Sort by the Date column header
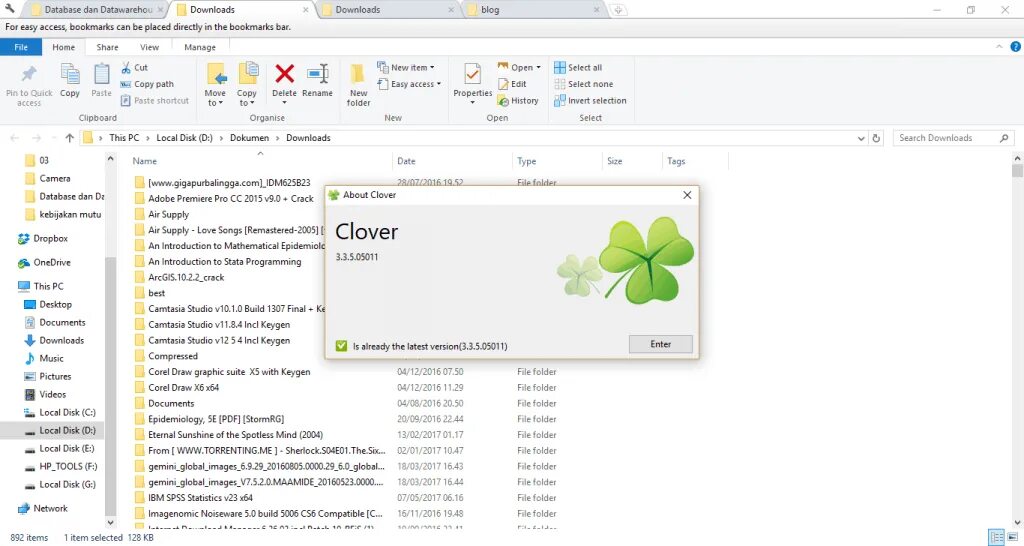1024x546 pixels. coord(406,161)
